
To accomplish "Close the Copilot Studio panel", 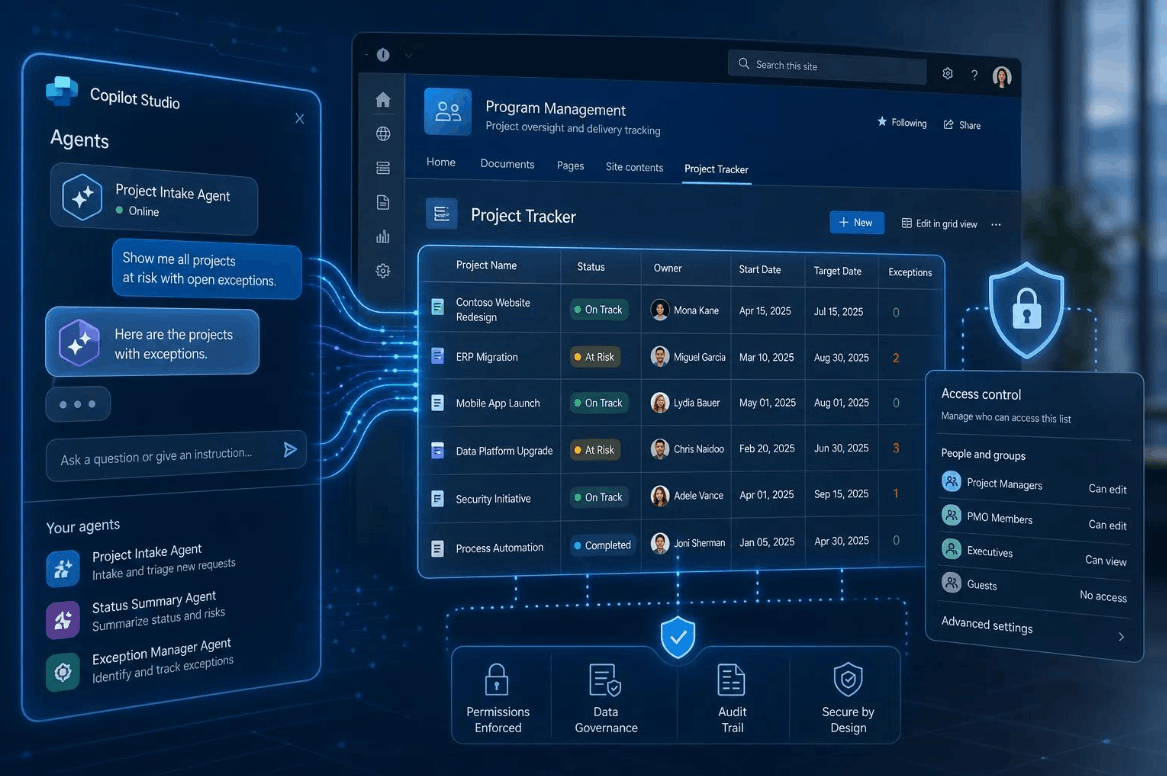I will click(x=299, y=118).
